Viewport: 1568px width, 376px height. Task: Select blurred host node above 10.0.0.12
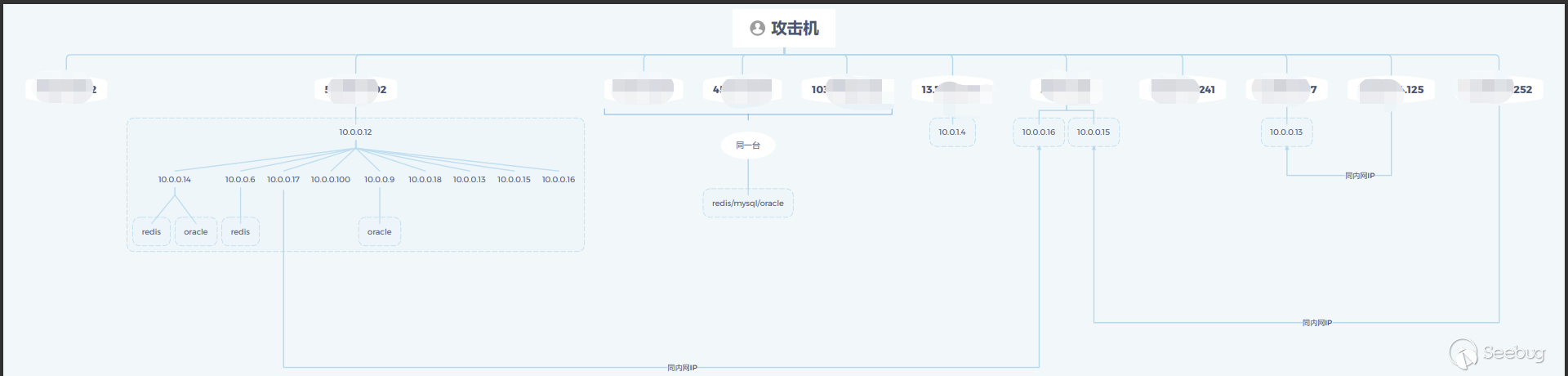tap(355, 89)
